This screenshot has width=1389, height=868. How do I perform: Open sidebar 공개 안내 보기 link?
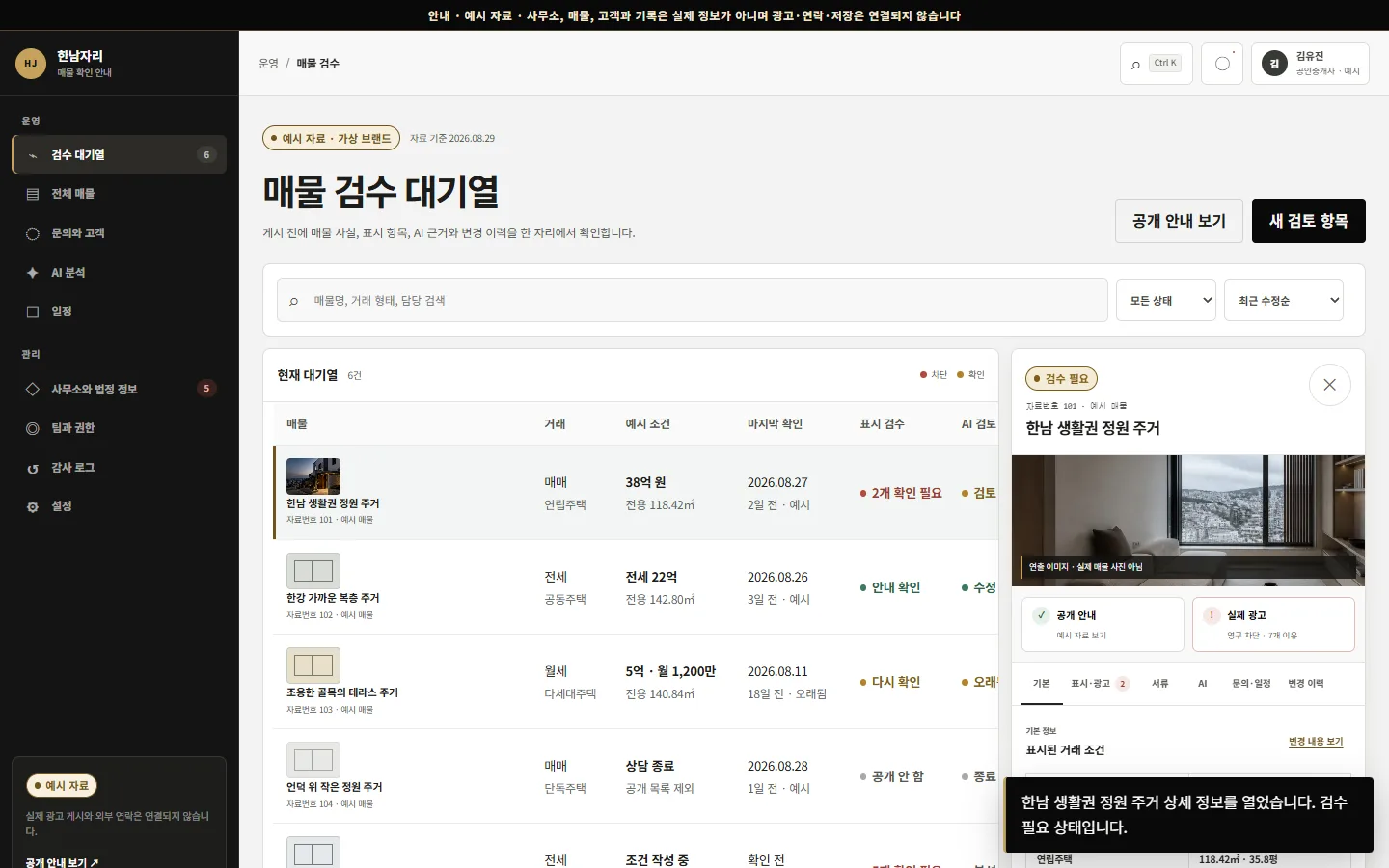pyautogui.click(x=62, y=861)
